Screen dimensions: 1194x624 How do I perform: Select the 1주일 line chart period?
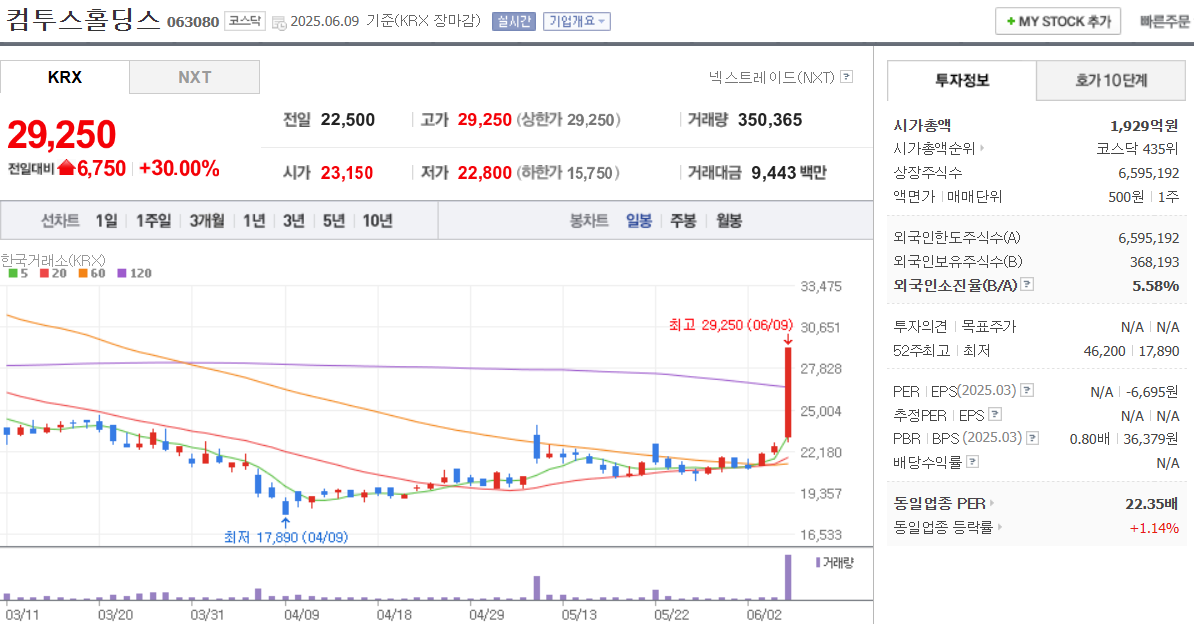pyautogui.click(x=153, y=221)
